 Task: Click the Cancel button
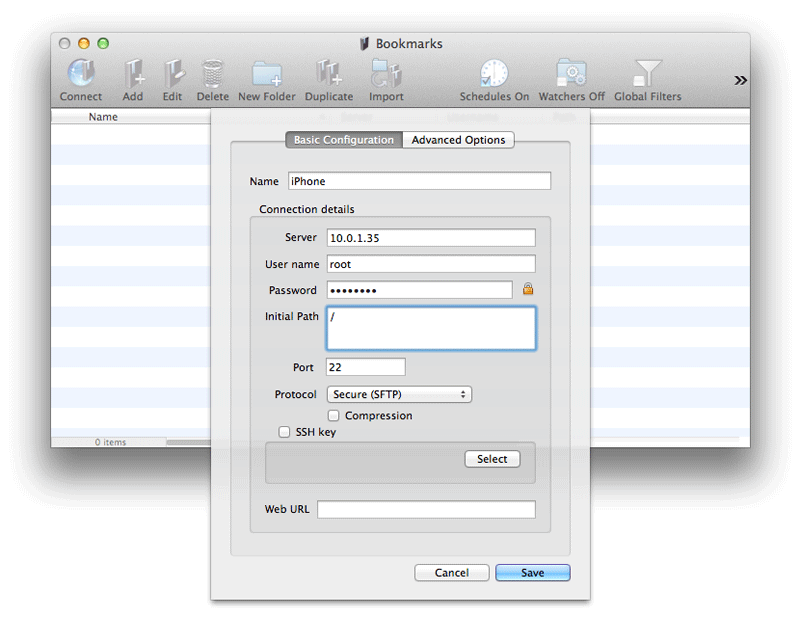tap(452, 573)
